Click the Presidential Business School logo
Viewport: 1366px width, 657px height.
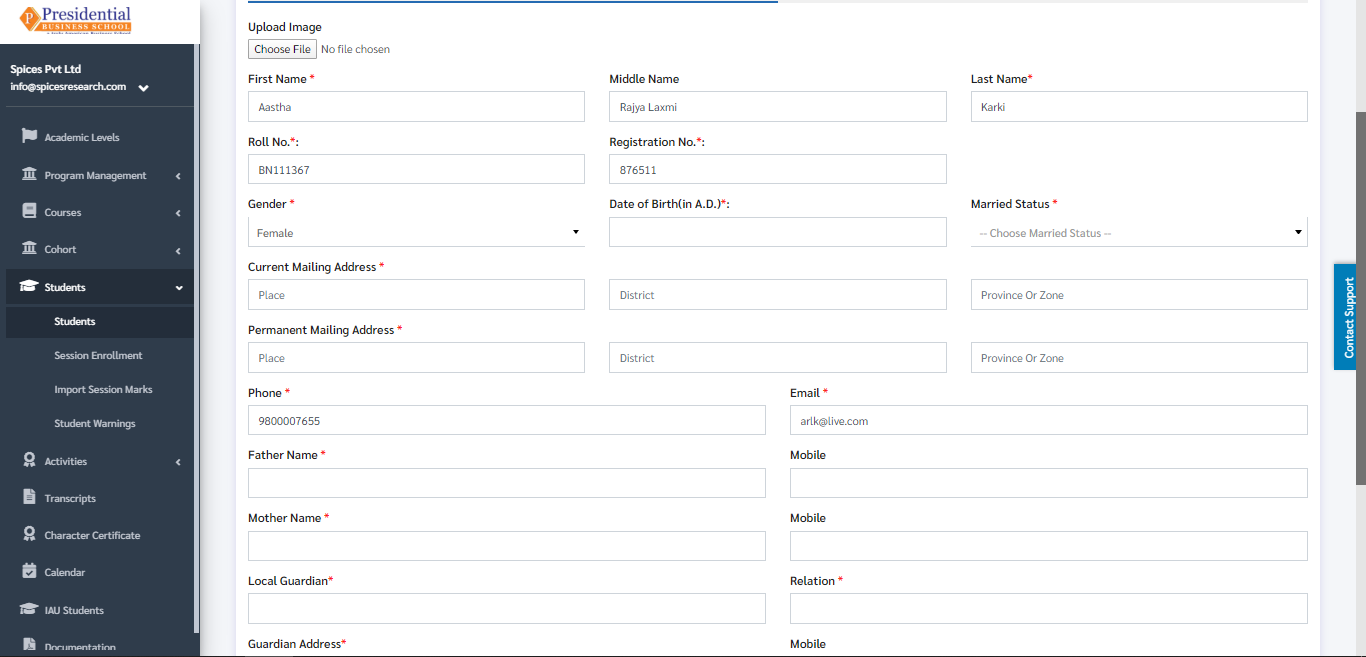click(75, 20)
